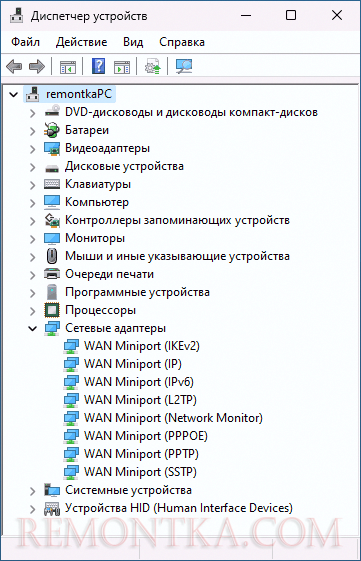This screenshot has height=561, width=361.
Task: Open the Действие menu
Action: click(82, 42)
